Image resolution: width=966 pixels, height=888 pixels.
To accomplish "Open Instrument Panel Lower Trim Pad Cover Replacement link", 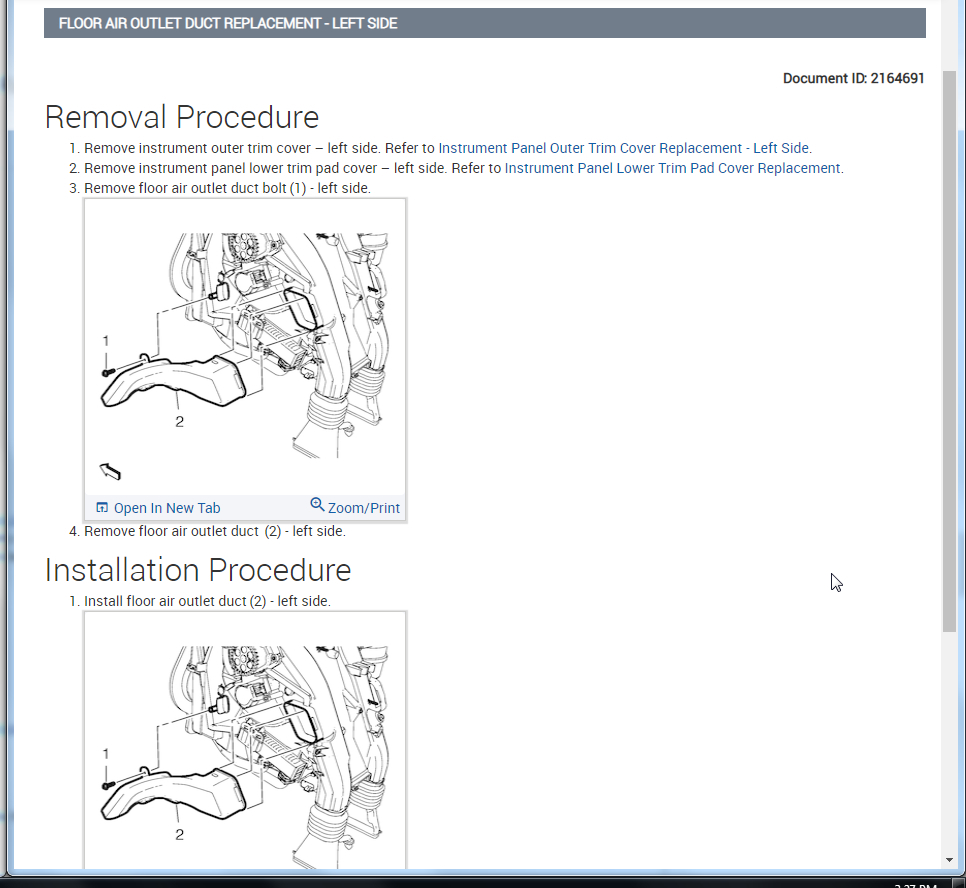I will 673,168.
